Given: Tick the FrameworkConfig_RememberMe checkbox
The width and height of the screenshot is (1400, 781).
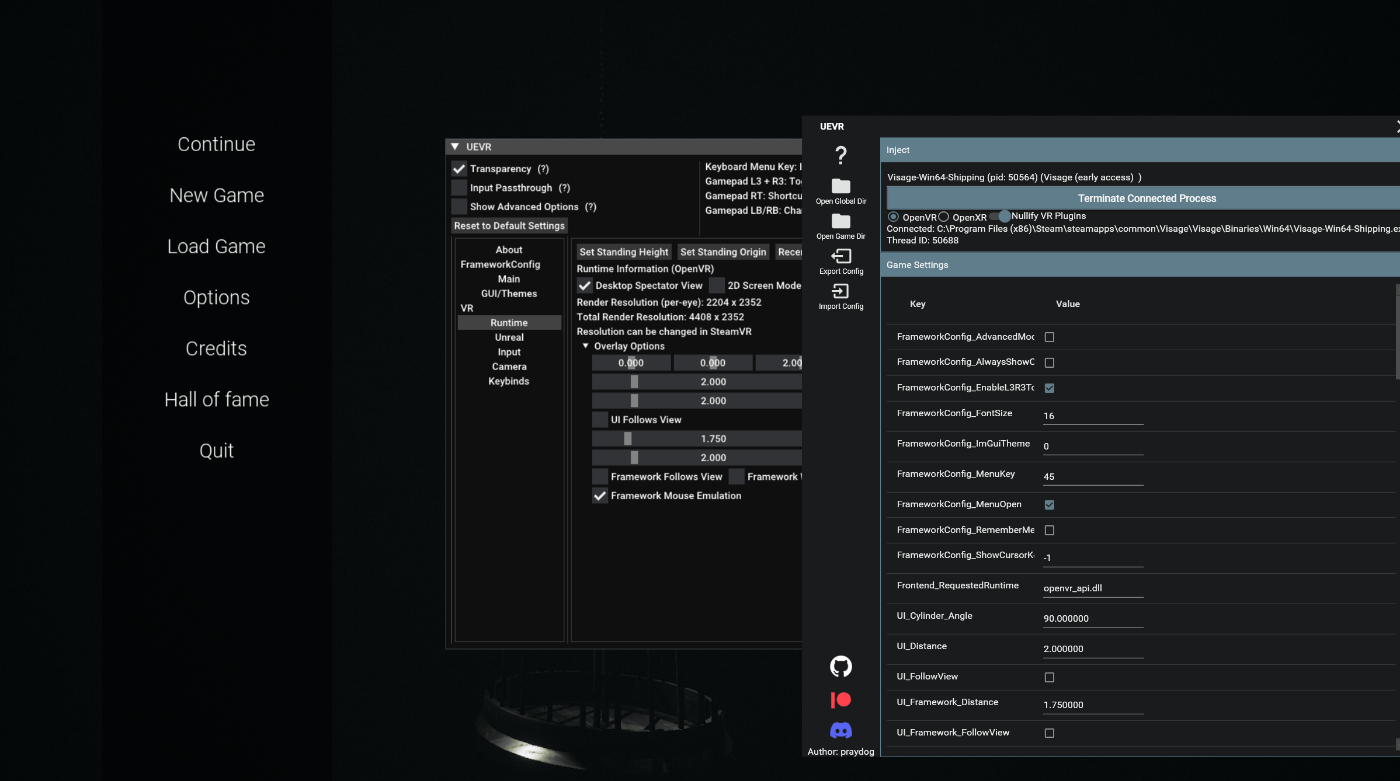Looking at the screenshot, I should tap(1049, 530).
